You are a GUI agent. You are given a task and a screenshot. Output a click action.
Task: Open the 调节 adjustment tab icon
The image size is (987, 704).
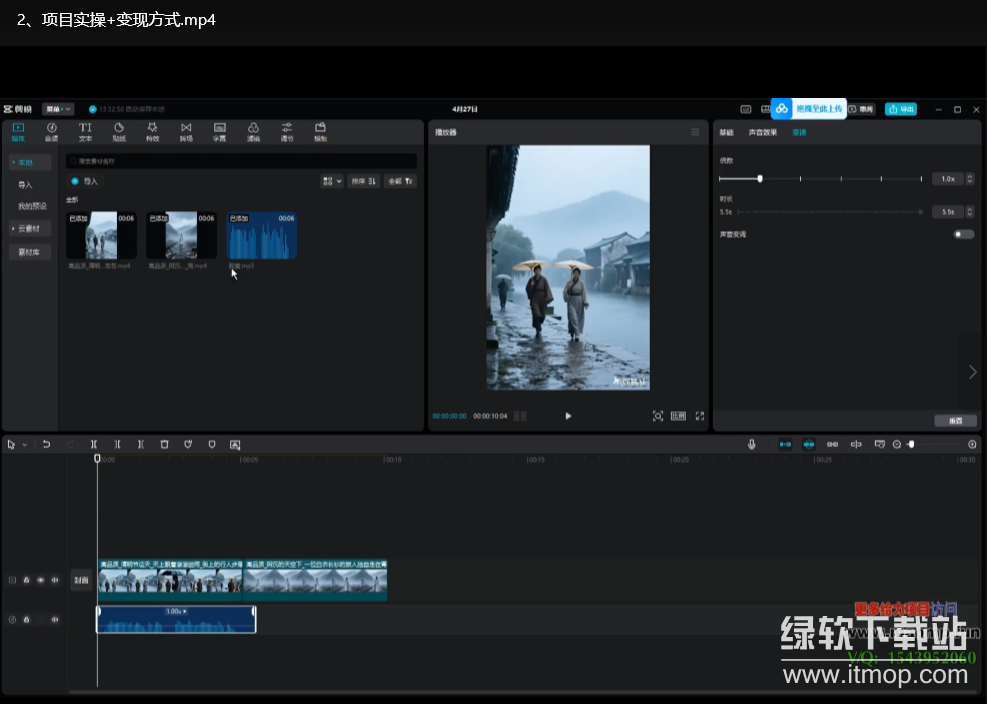click(x=287, y=128)
